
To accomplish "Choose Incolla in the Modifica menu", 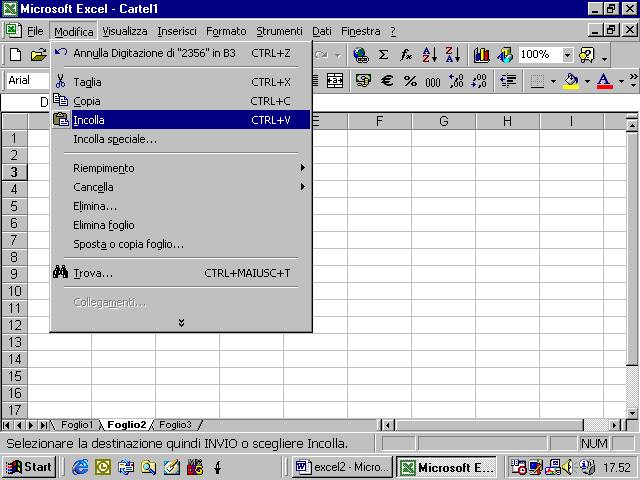I will click(180, 120).
